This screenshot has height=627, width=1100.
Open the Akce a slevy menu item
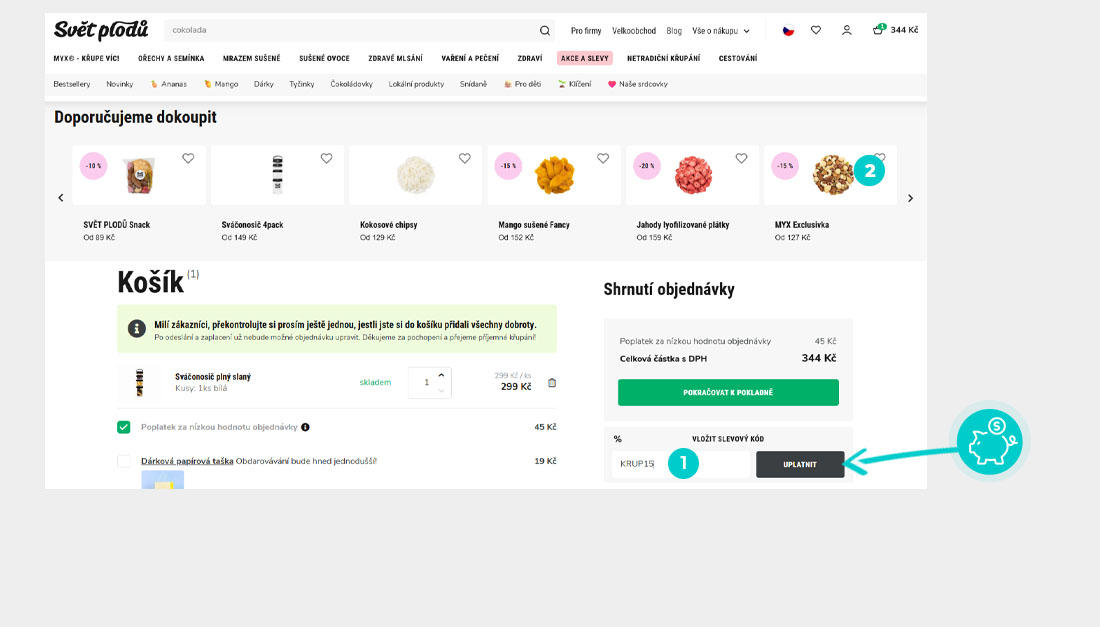(584, 58)
